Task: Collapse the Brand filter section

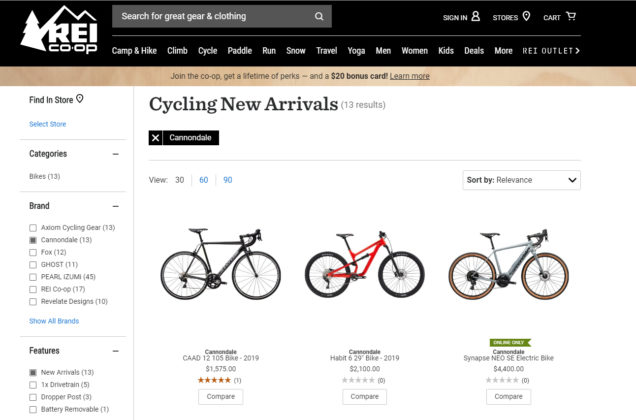Action: click(x=116, y=206)
